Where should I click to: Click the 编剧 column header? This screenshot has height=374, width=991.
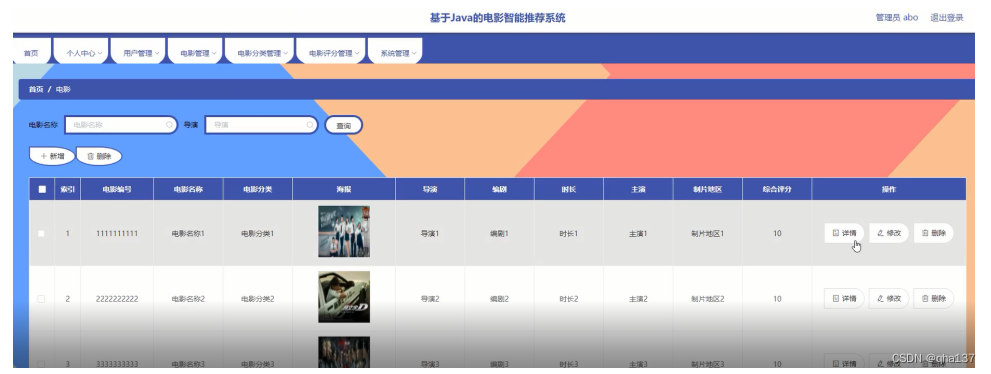point(499,190)
